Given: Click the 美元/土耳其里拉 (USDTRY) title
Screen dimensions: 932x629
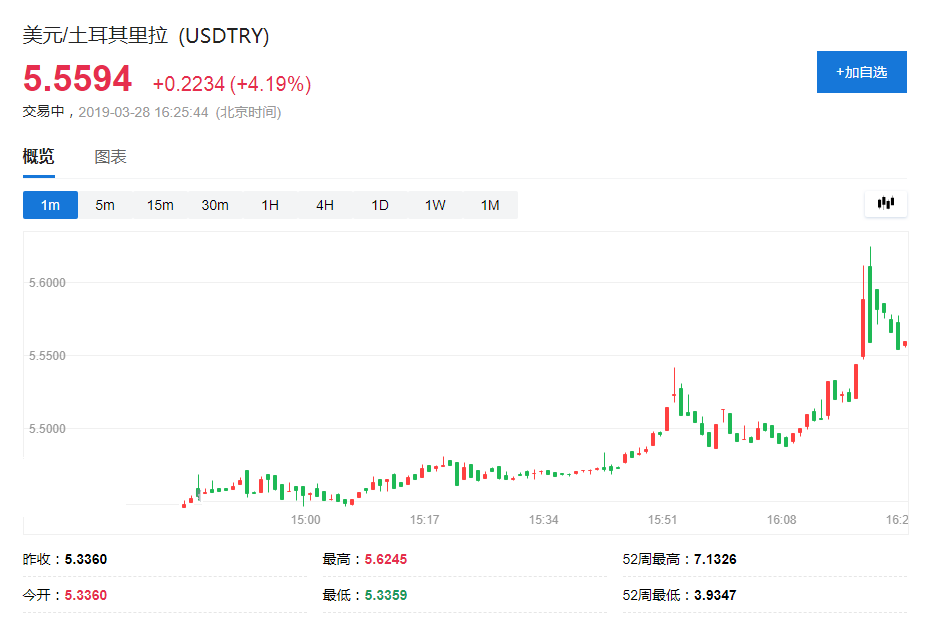Looking at the screenshot, I should click(146, 36).
